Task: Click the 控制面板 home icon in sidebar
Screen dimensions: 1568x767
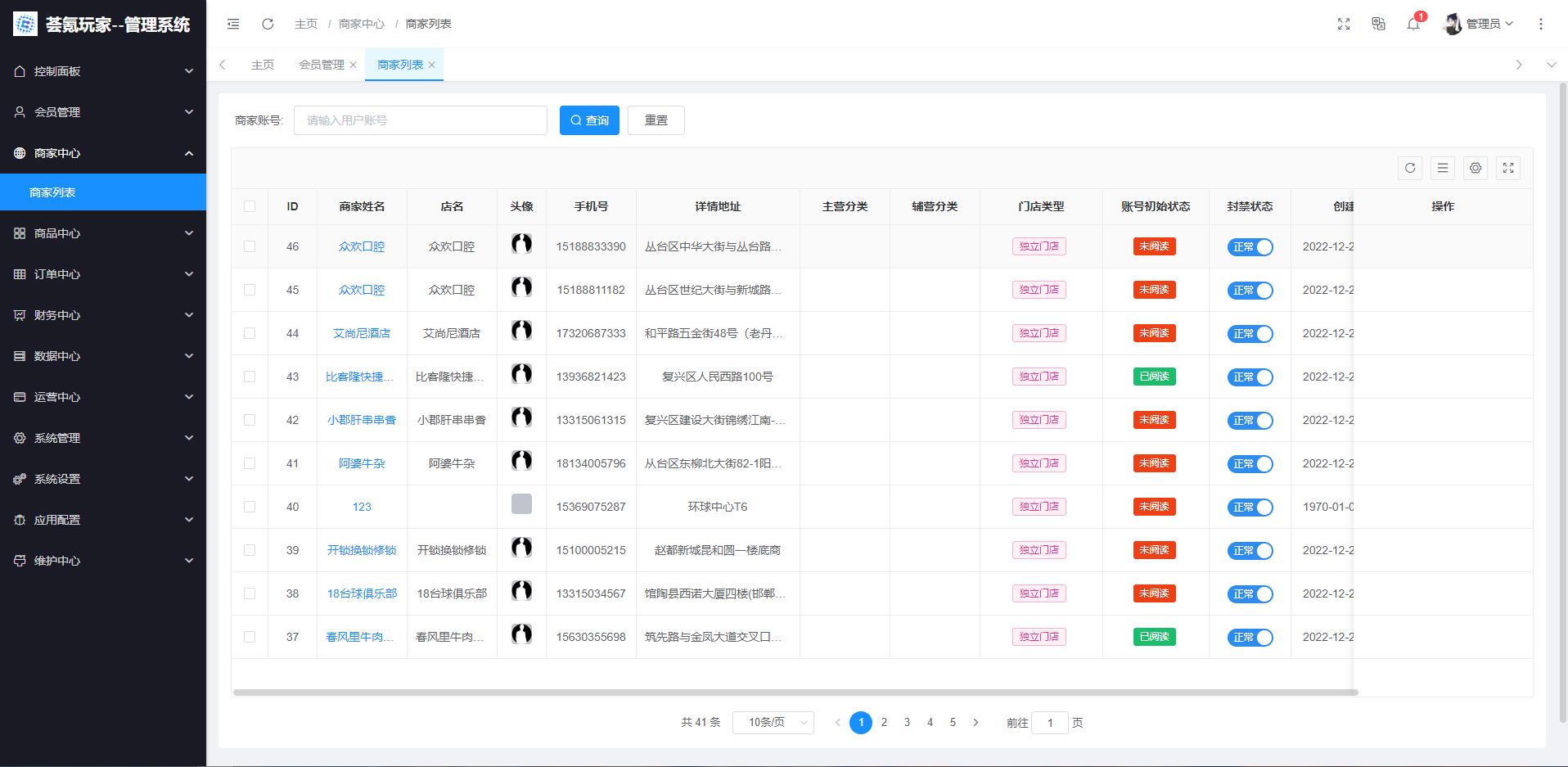Action: (20, 71)
